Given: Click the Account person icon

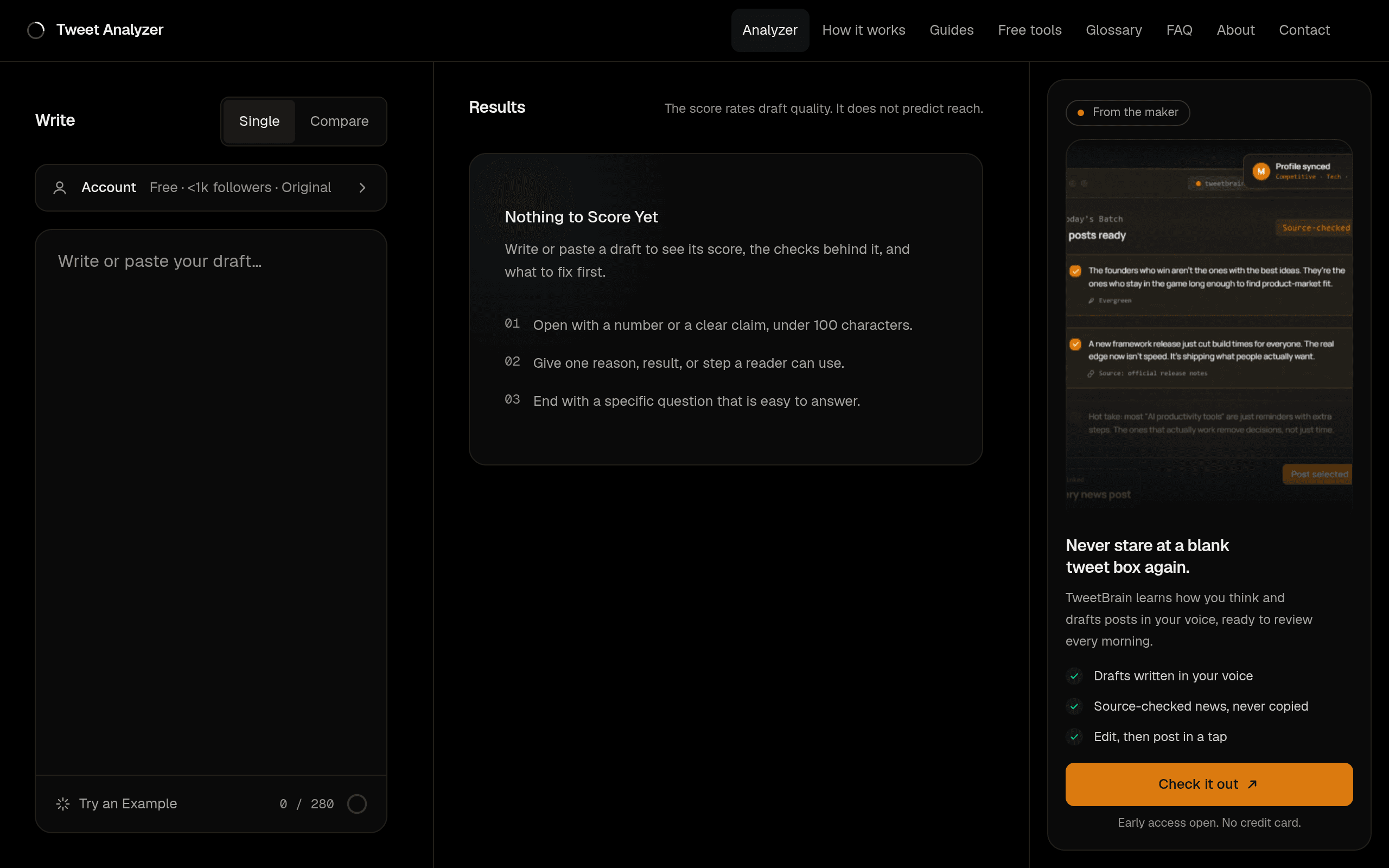Looking at the screenshot, I should tap(60, 188).
